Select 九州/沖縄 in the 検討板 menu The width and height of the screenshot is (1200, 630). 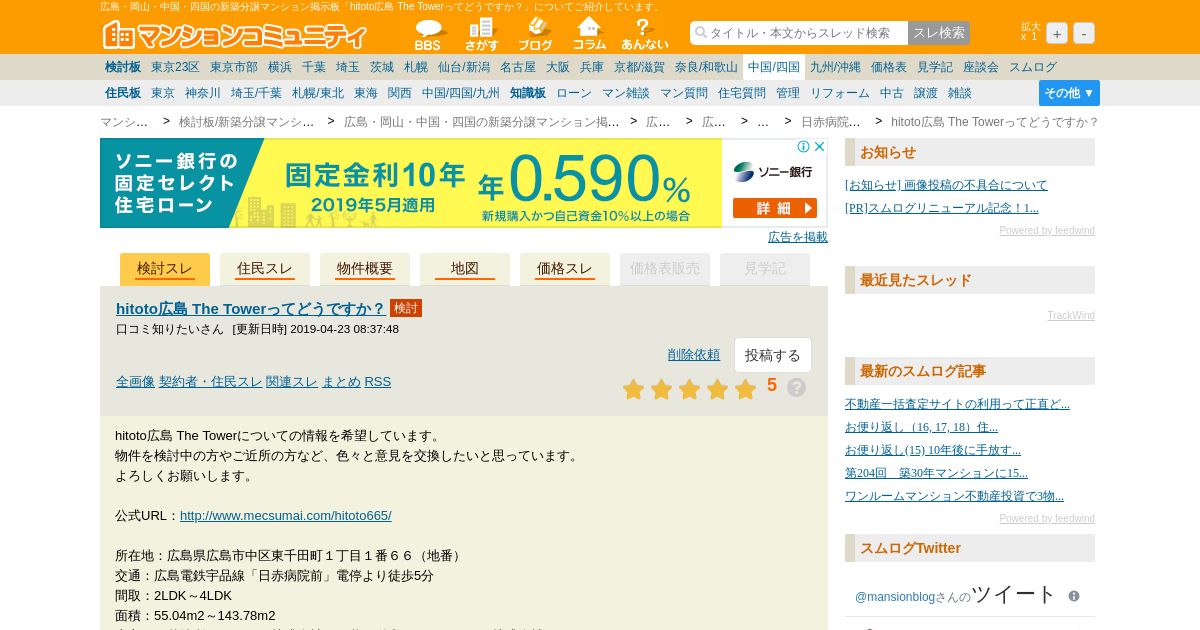(835, 67)
